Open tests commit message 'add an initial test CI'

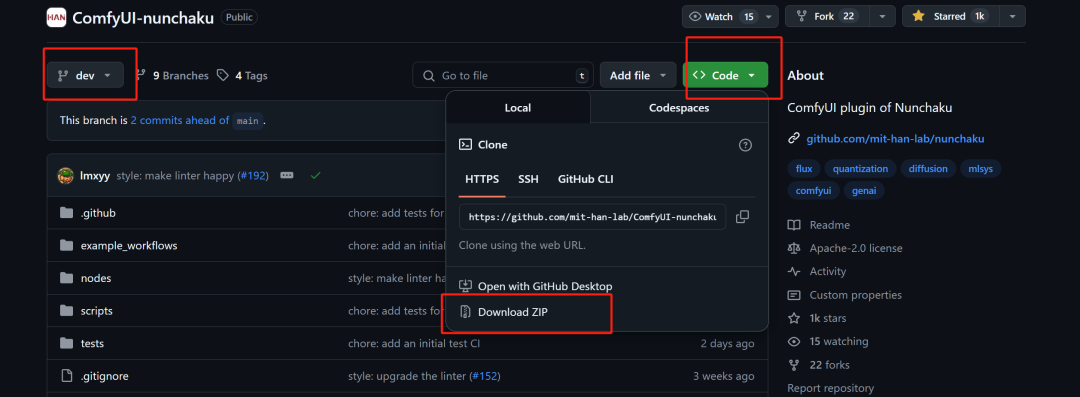click(414, 343)
